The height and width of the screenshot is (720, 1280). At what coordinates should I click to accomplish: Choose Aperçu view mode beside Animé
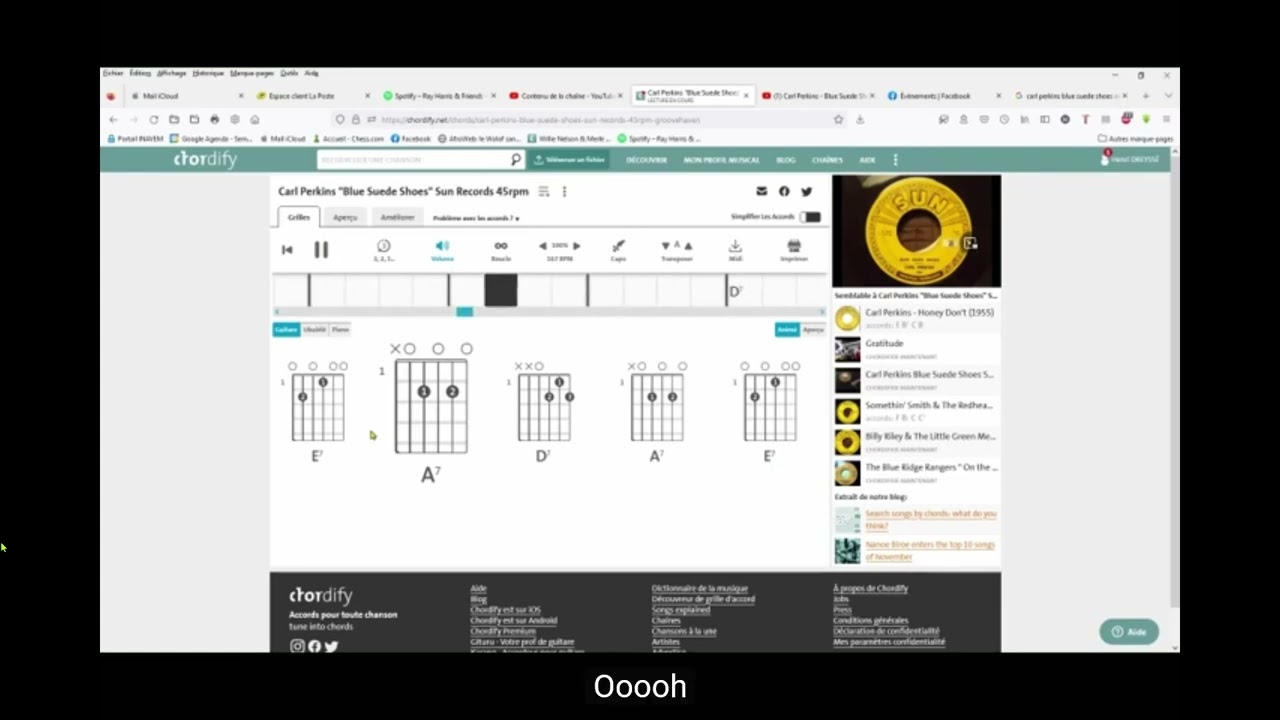pyautogui.click(x=813, y=329)
